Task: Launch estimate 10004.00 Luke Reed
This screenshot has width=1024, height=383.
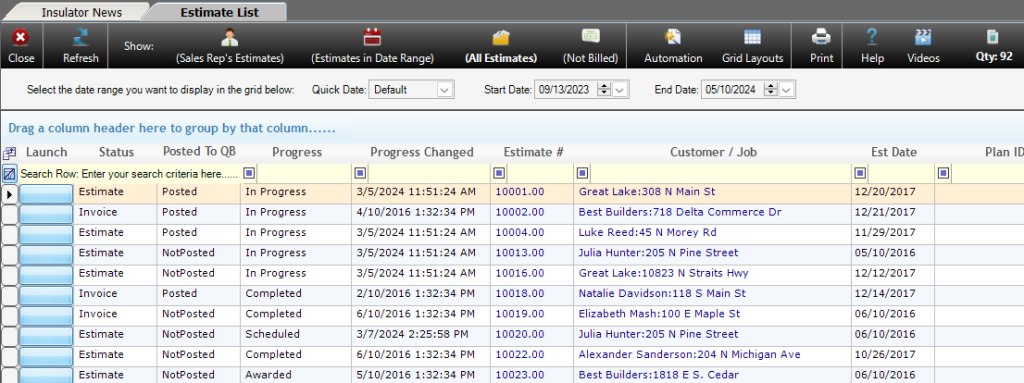Action: (x=46, y=234)
